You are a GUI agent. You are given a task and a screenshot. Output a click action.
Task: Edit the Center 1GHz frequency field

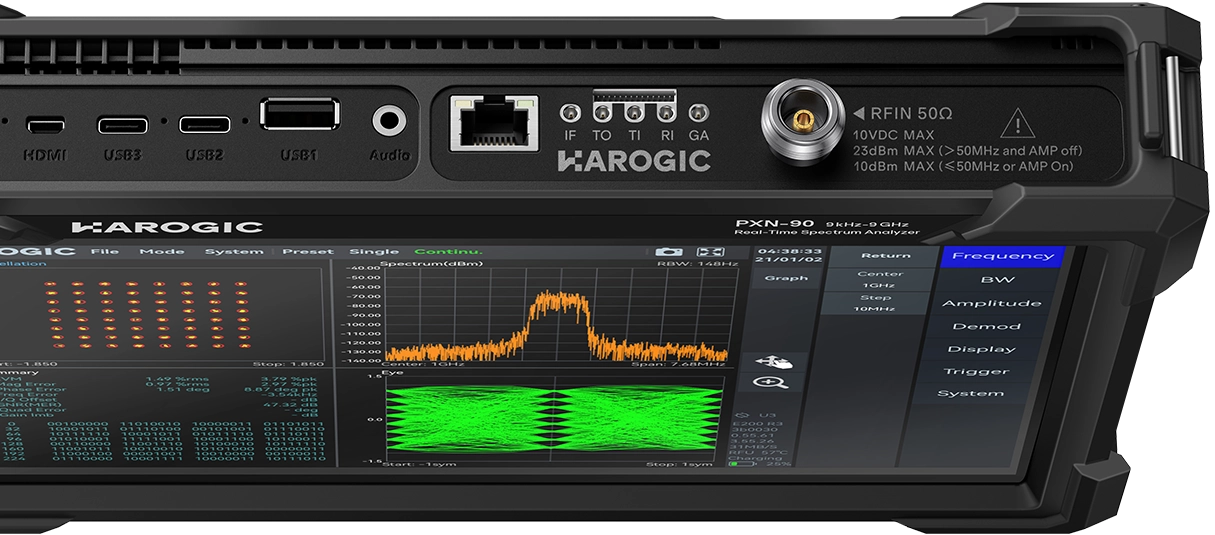[x=880, y=279]
